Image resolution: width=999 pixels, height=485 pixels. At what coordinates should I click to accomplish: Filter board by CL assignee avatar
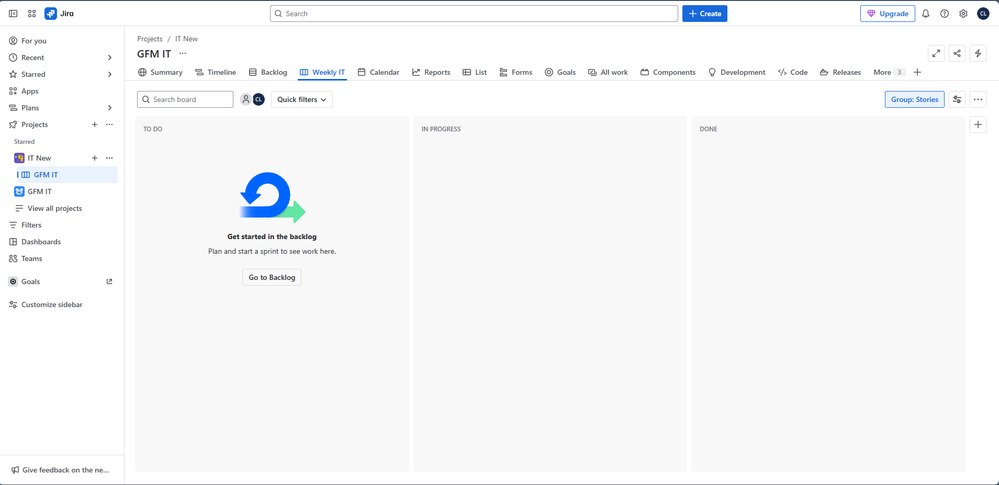coord(258,99)
